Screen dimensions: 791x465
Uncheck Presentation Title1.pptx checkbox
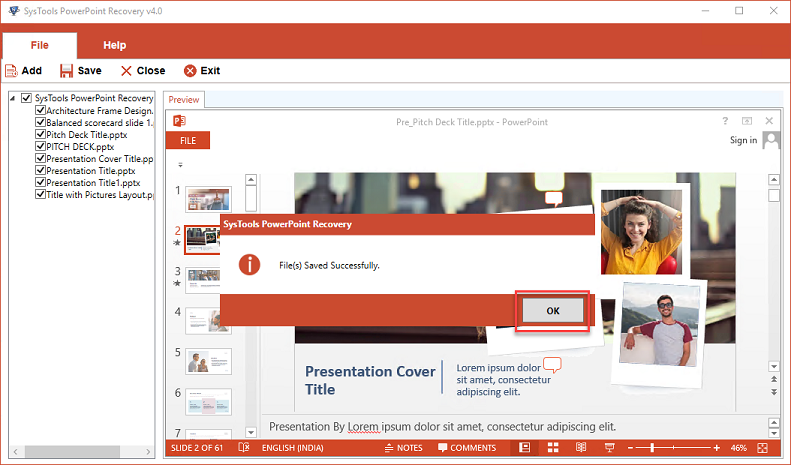(40, 182)
